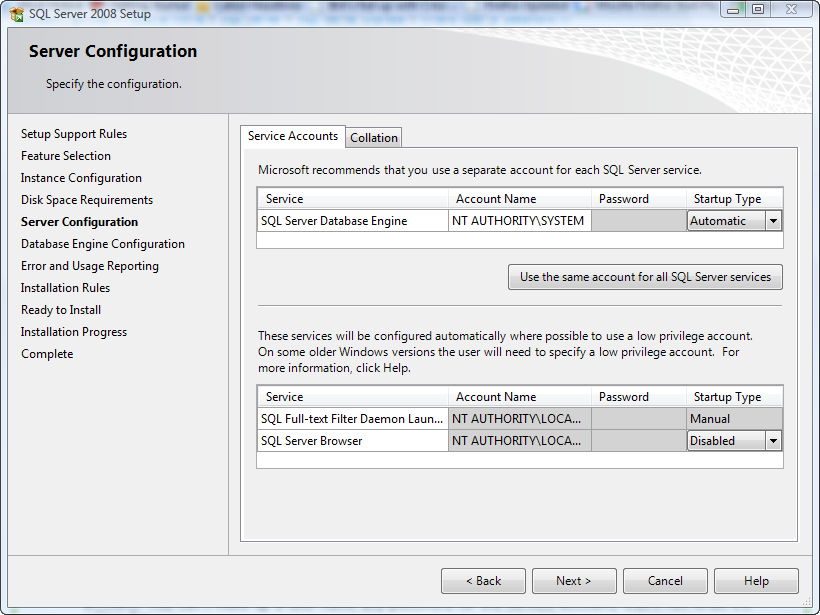This screenshot has height=615, width=820.
Task: Click the SQL Server Setup title bar icon
Action: tap(16, 14)
